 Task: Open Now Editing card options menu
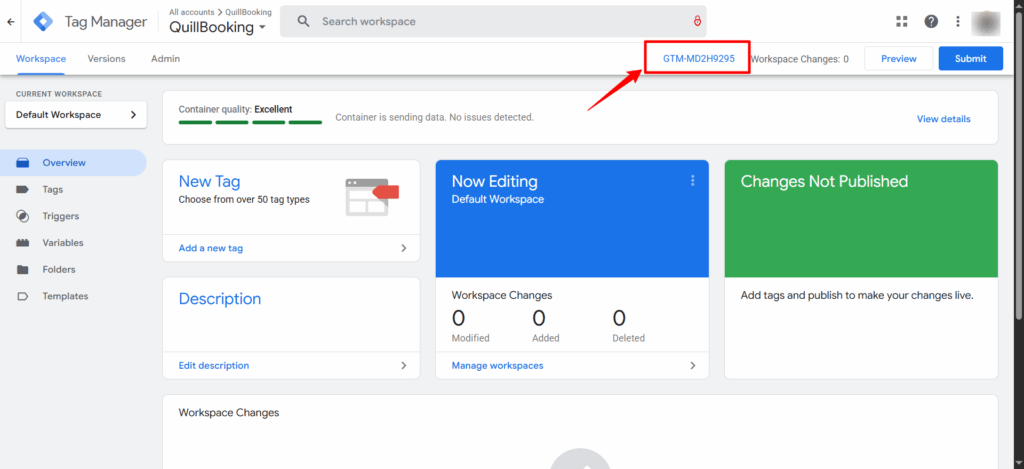692,181
